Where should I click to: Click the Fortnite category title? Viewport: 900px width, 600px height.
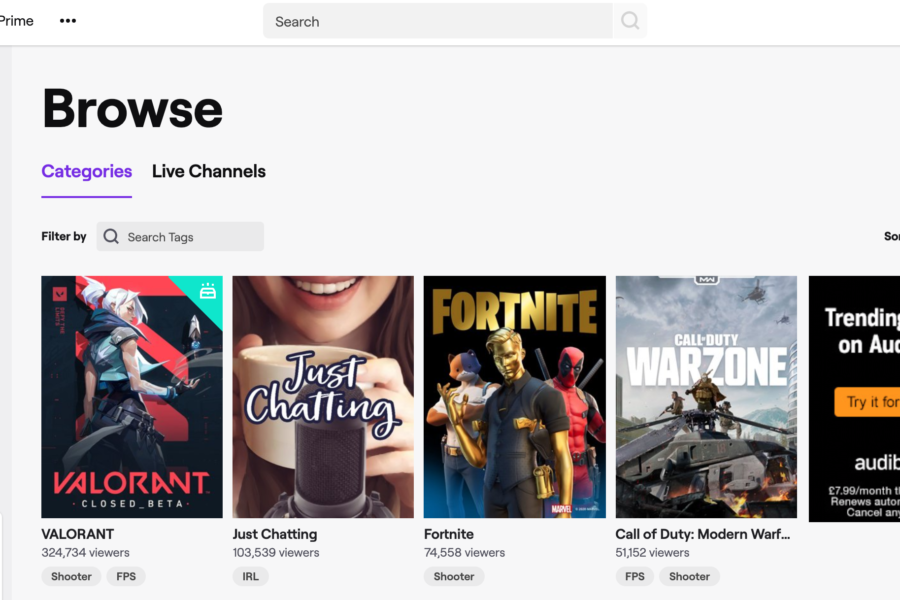(x=449, y=534)
